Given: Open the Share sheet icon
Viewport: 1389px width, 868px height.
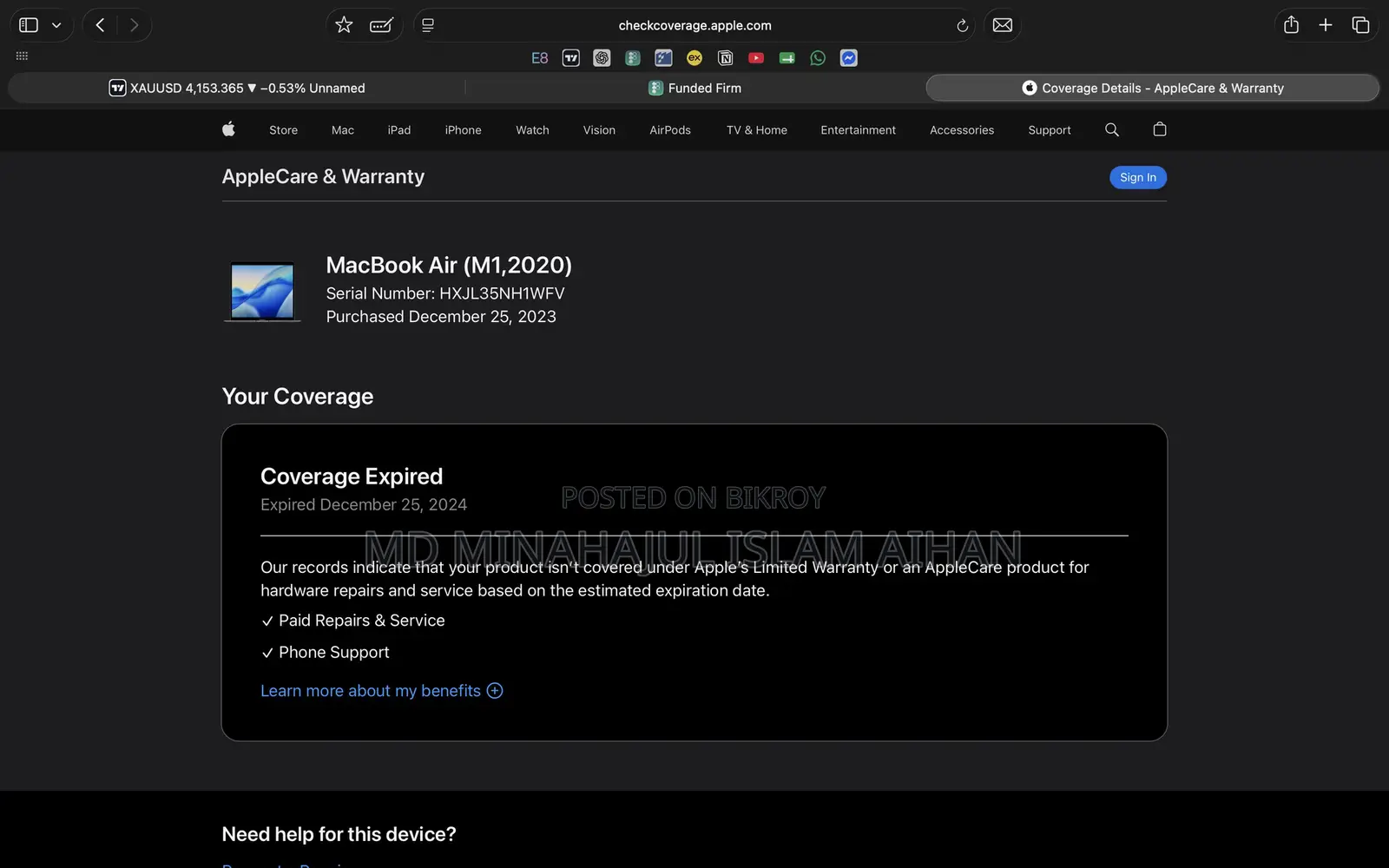Looking at the screenshot, I should point(1291,25).
